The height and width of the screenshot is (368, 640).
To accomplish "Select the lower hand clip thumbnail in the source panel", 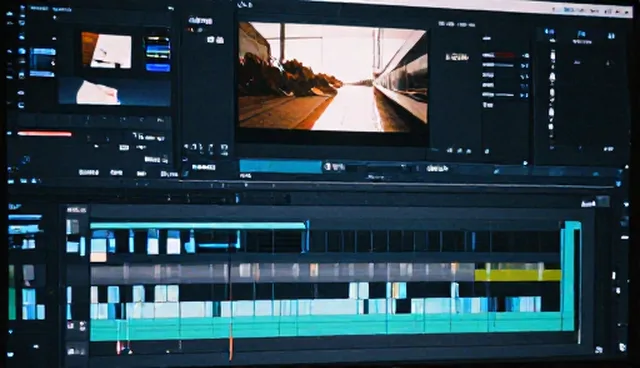I will click(115, 91).
